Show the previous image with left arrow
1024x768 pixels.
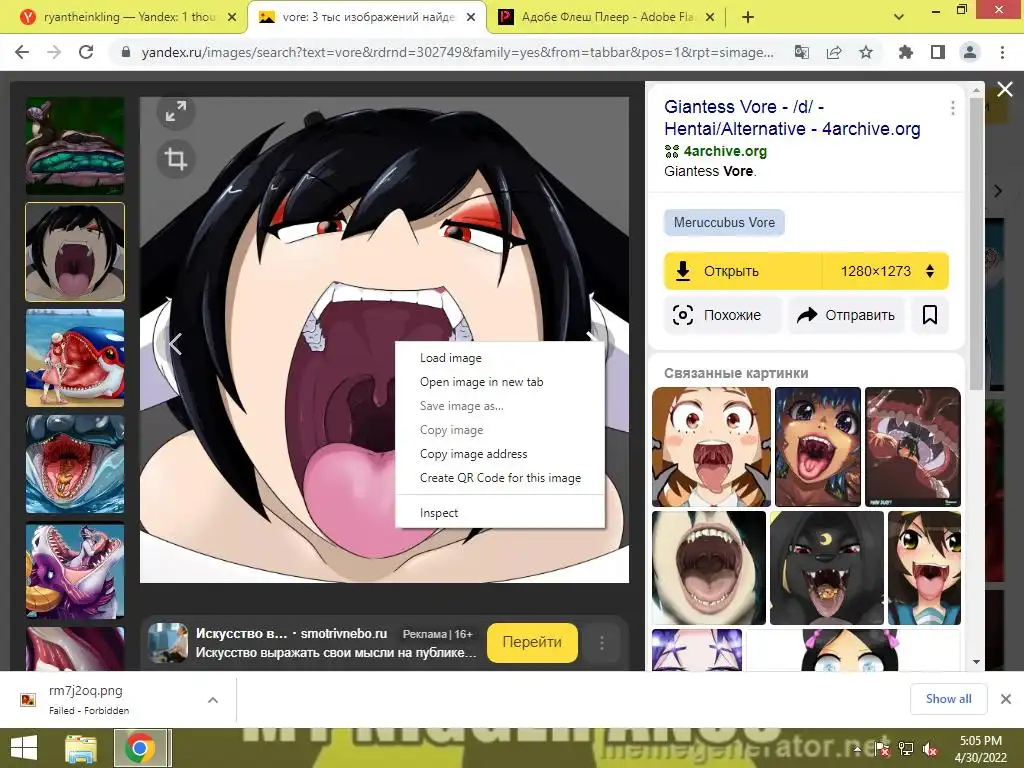[175, 344]
